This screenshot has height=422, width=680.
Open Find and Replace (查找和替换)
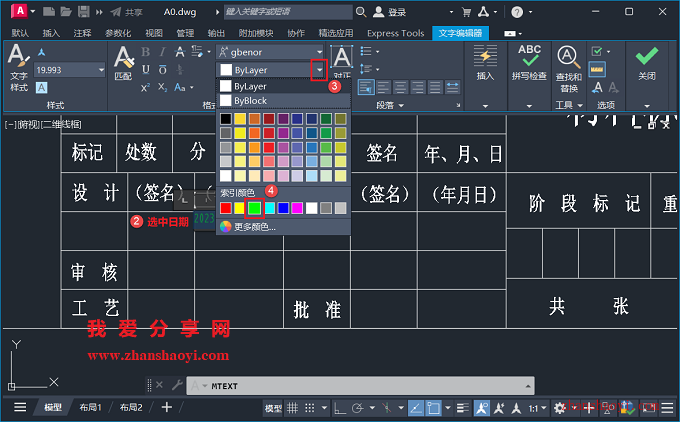tap(569, 69)
